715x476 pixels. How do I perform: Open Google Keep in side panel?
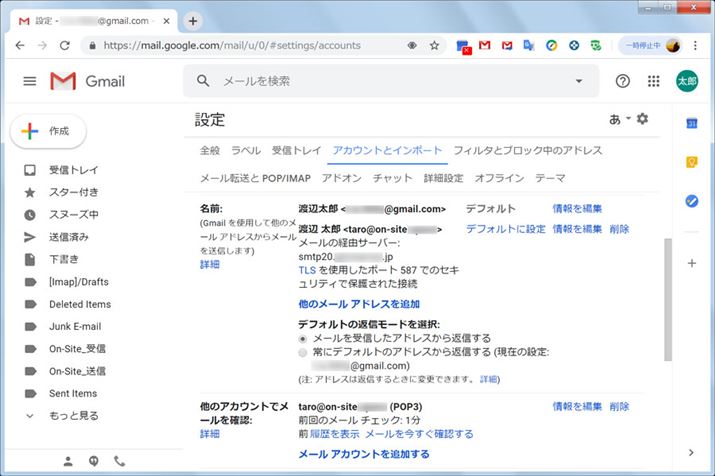click(x=691, y=162)
